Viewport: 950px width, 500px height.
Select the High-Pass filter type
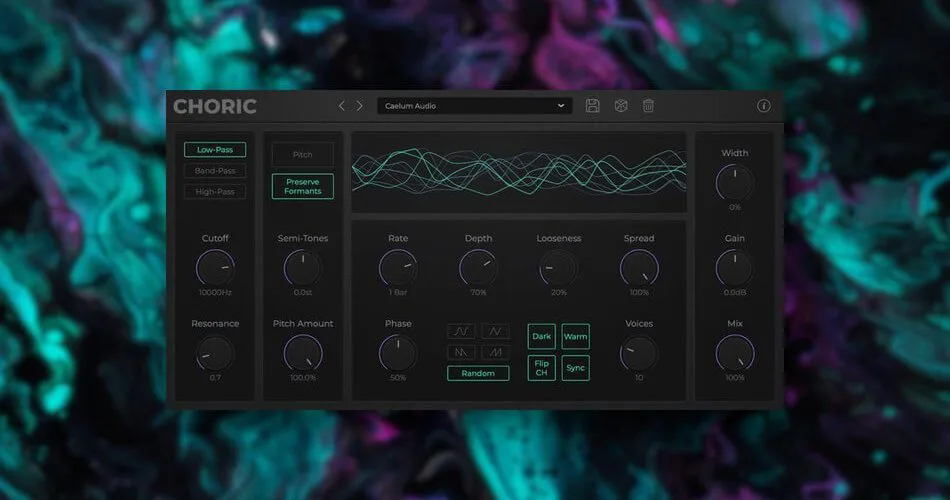tap(215, 192)
